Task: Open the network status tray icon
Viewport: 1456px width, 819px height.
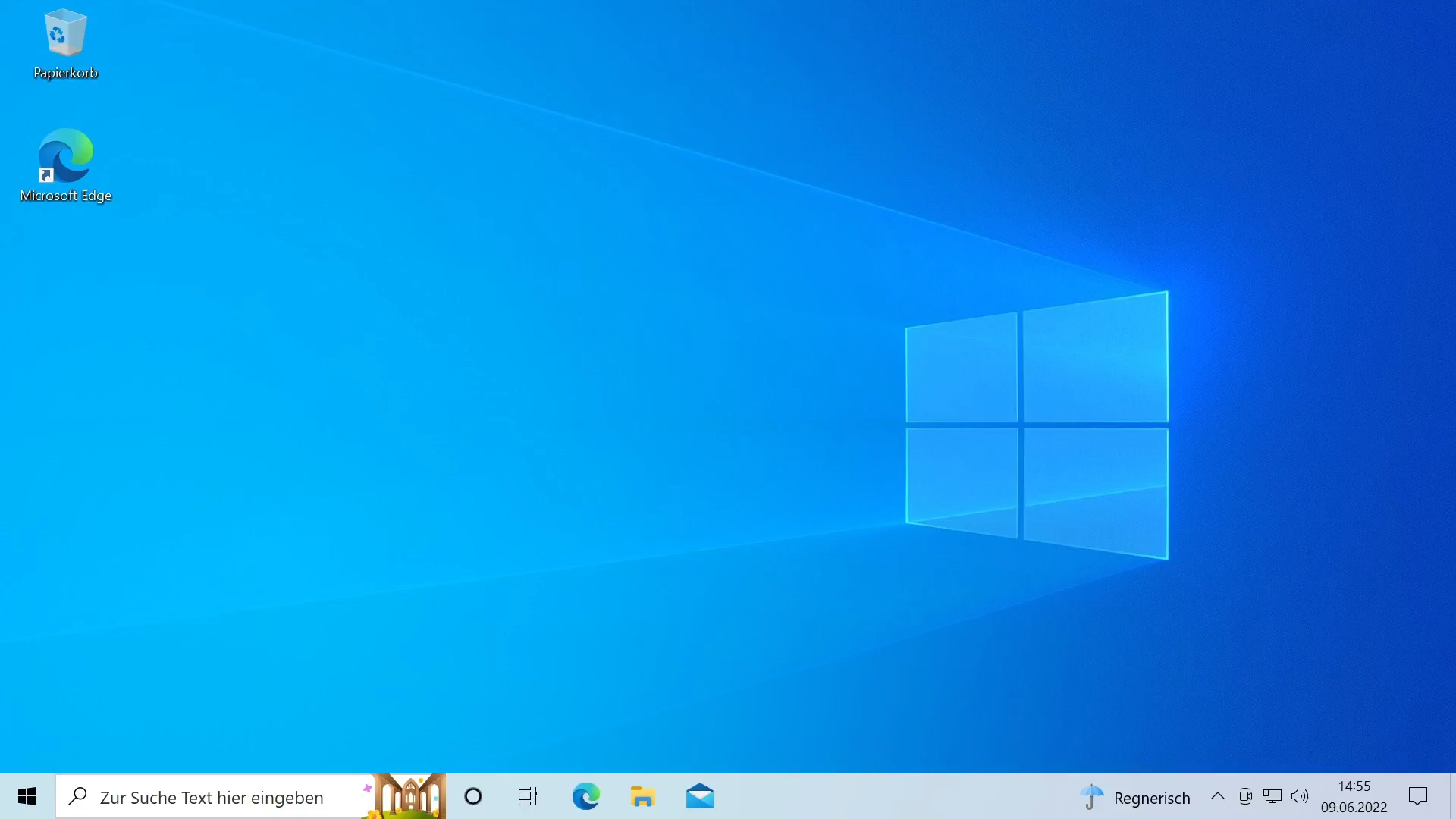Action: (x=1272, y=796)
